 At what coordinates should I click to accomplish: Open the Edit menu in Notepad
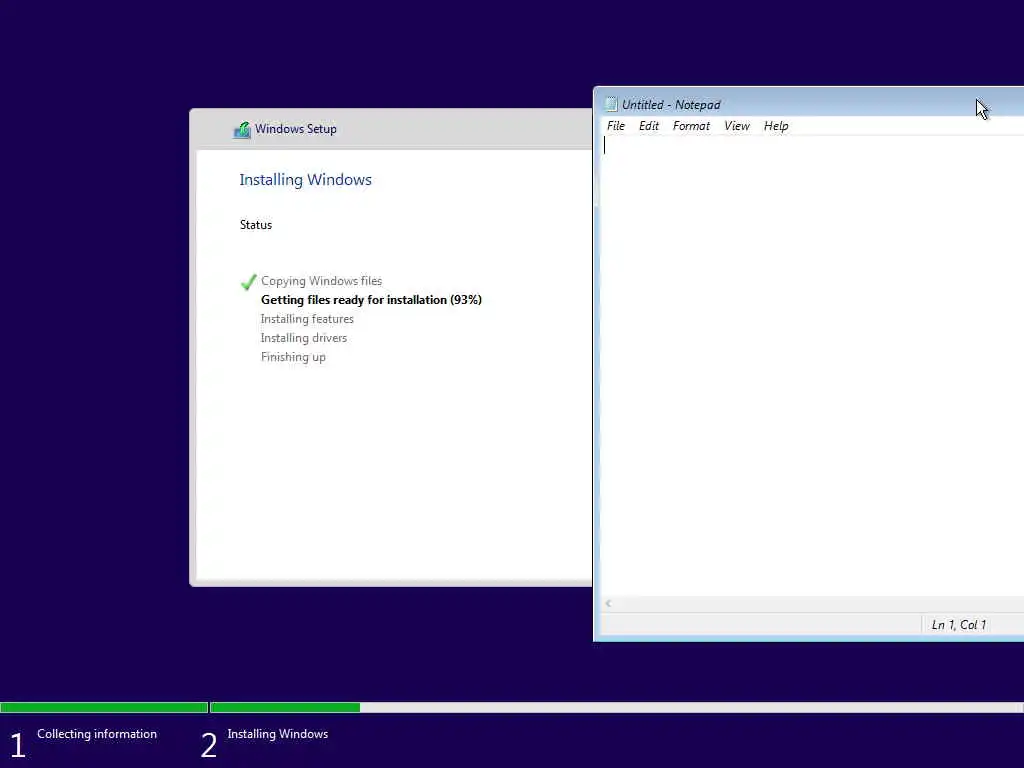click(x=648, y=126)
